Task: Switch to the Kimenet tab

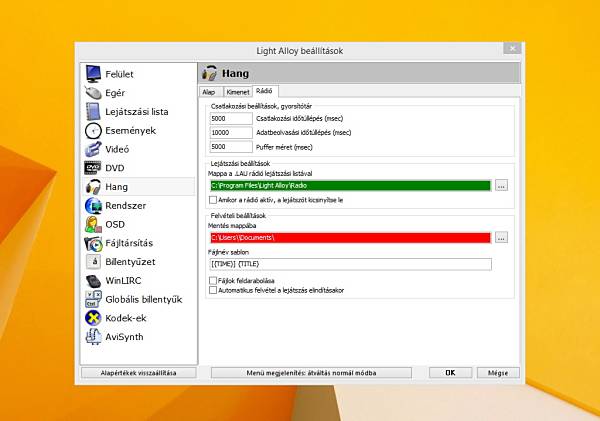Action: (238, 92)
